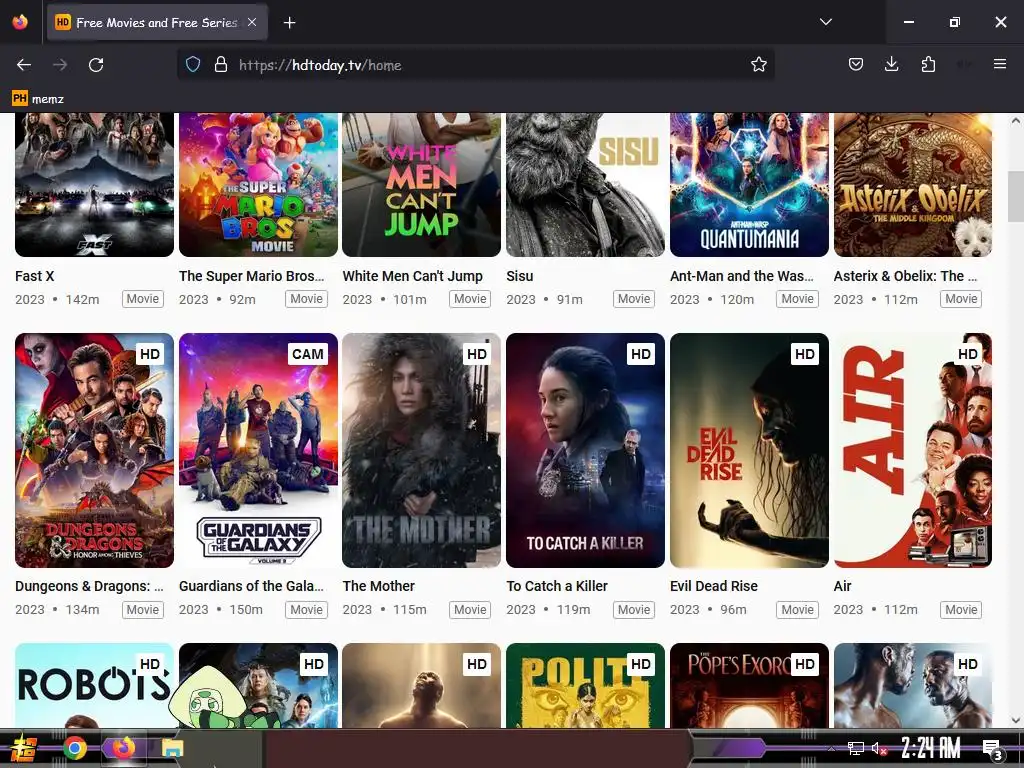Open Fast X movie title link
The image size is (1024, 768).
point(35,276)
